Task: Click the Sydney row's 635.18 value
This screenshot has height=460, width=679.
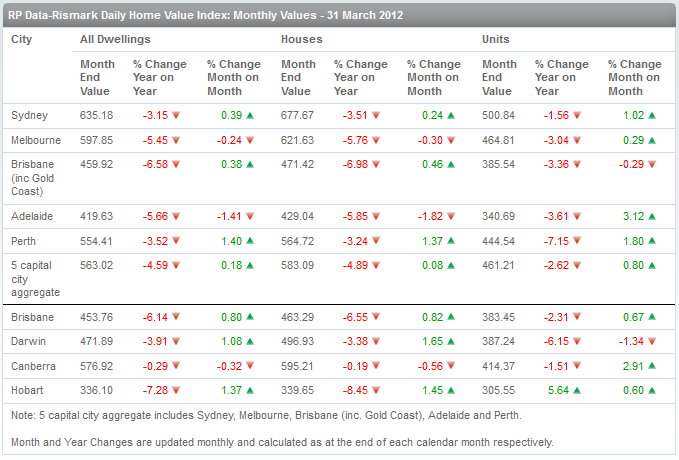Action: click(x=98, y=116)
